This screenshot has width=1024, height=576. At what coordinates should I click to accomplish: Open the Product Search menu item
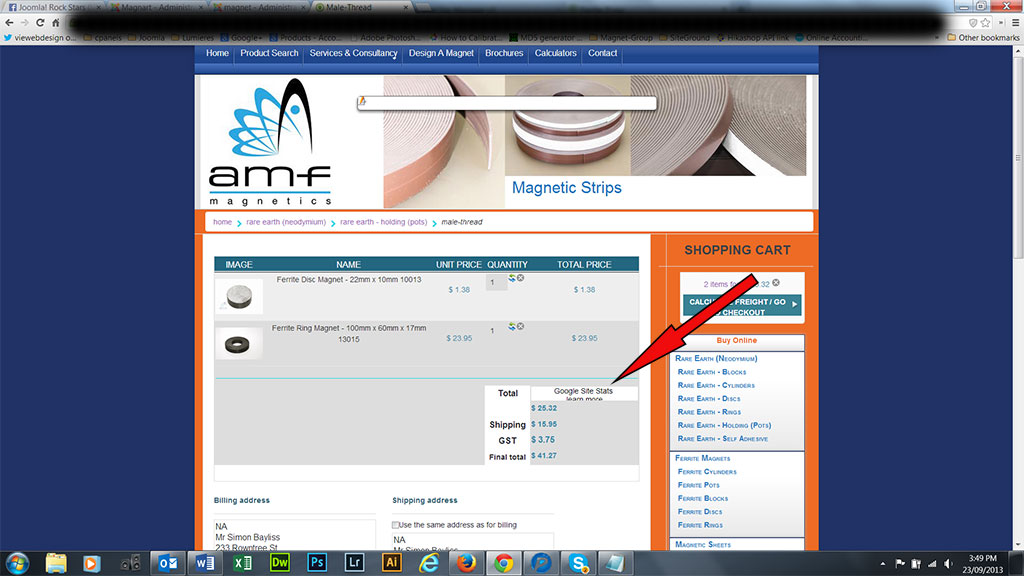tap(269, 54)
